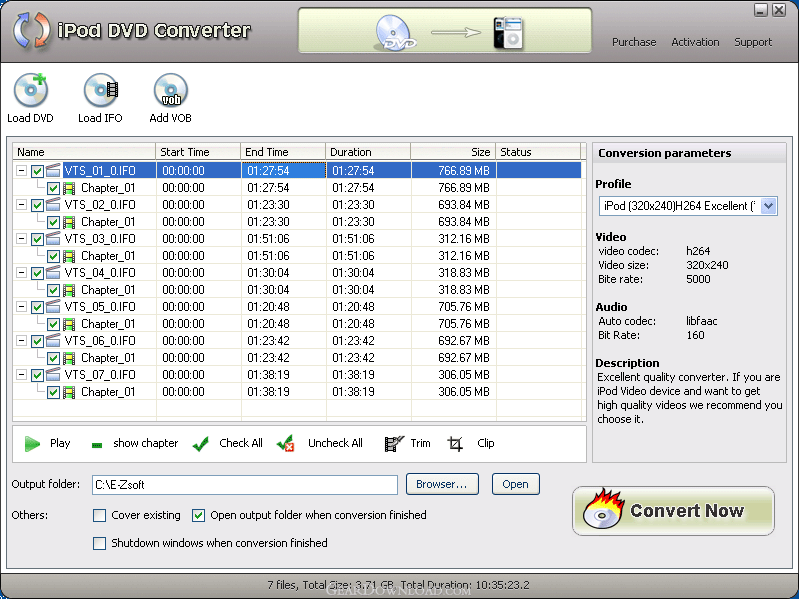Viewport: 799px width, 599px height.
Task: Click the VTS_05_0.IFO clapperboard icon
Action: [53, 306]
